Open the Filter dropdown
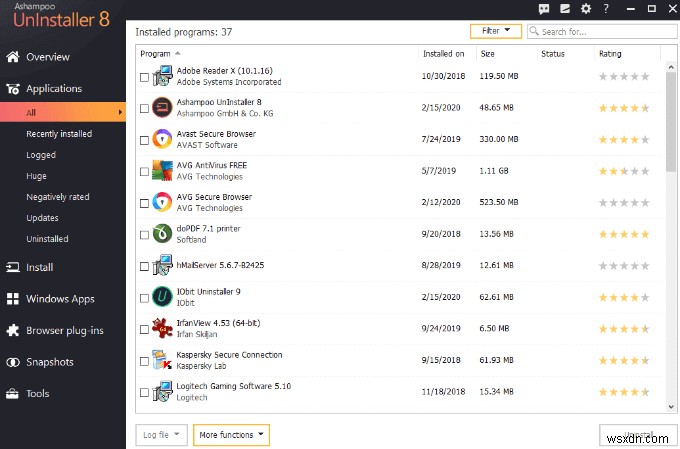Viewport: 680px width, 449px height. tap(495, 31)
